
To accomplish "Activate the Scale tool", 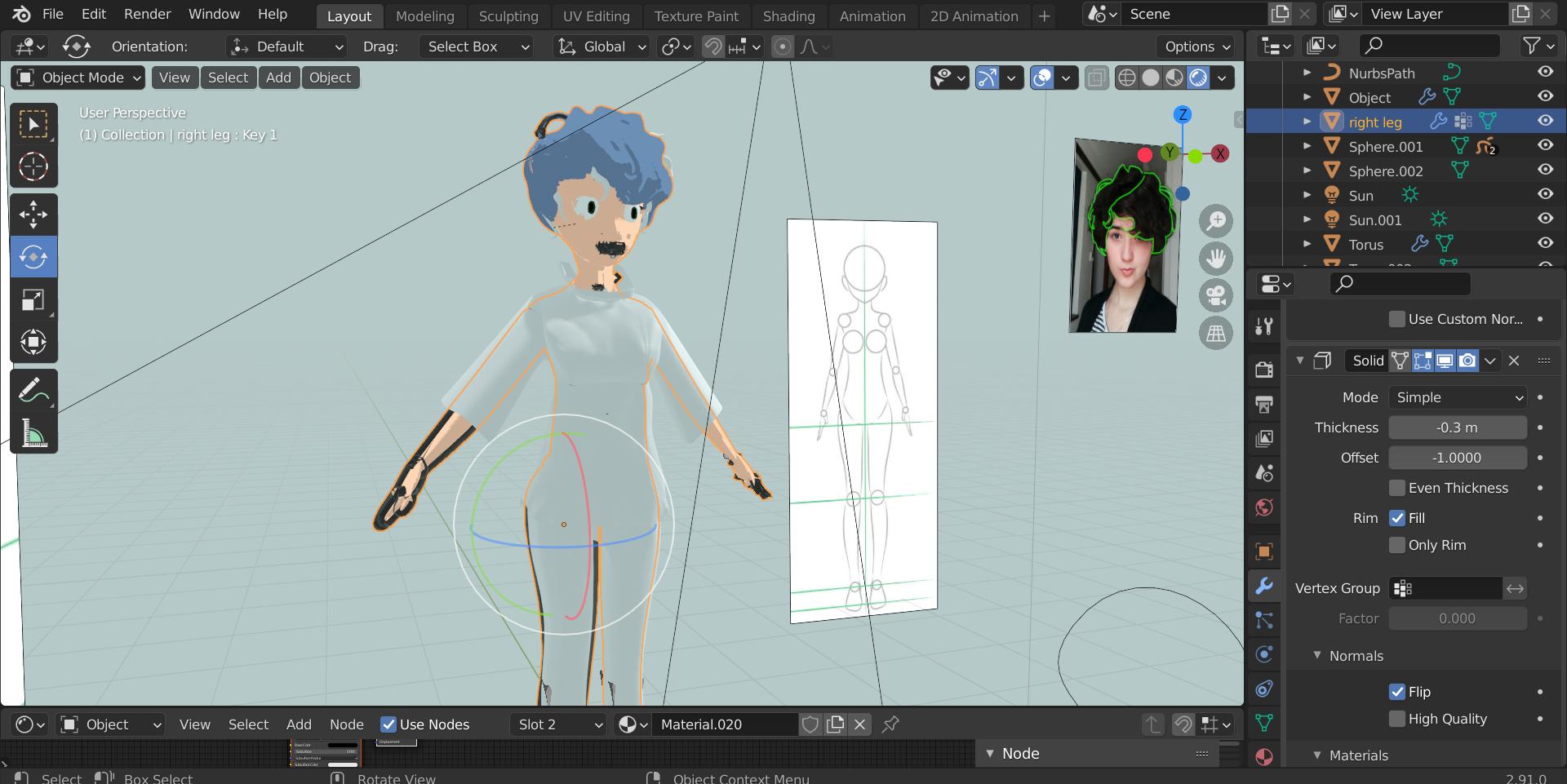I will [x=33, y=300].
